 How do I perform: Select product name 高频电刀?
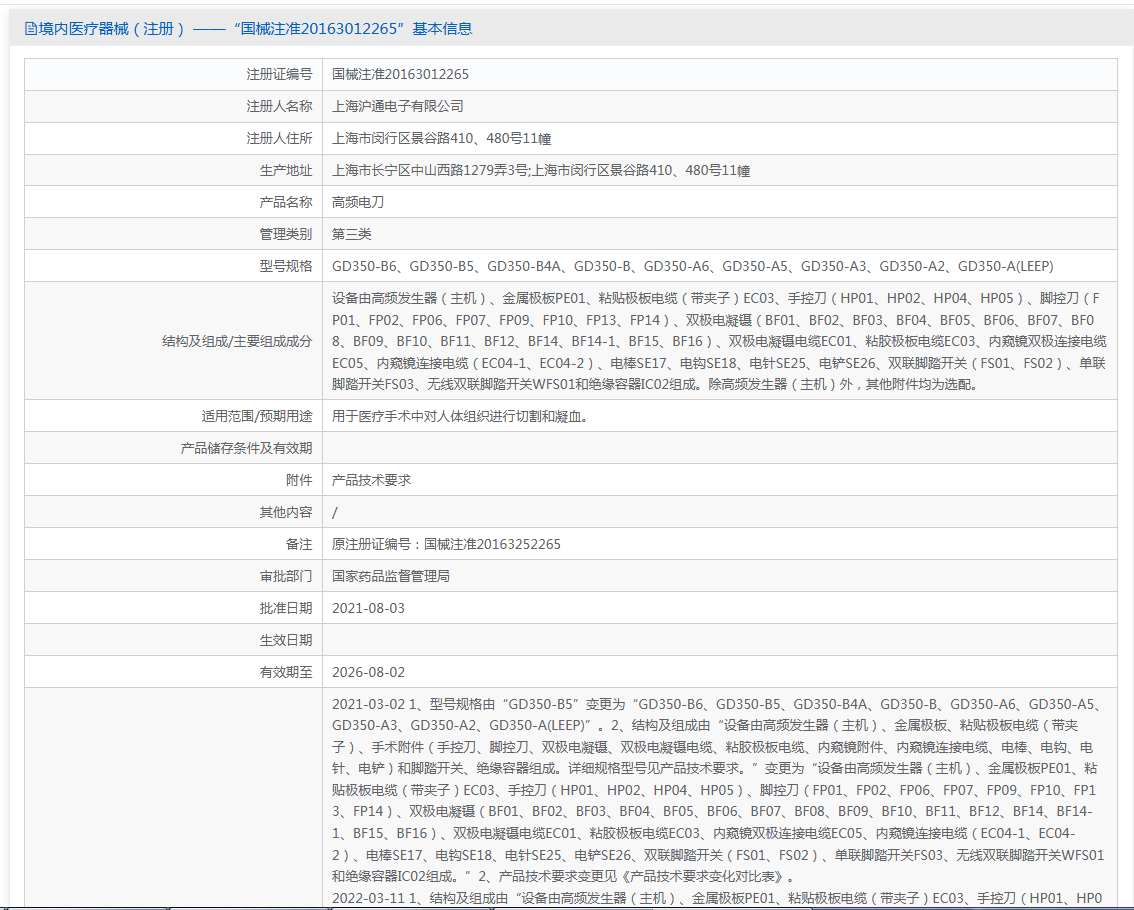click(x=358, y=202)
